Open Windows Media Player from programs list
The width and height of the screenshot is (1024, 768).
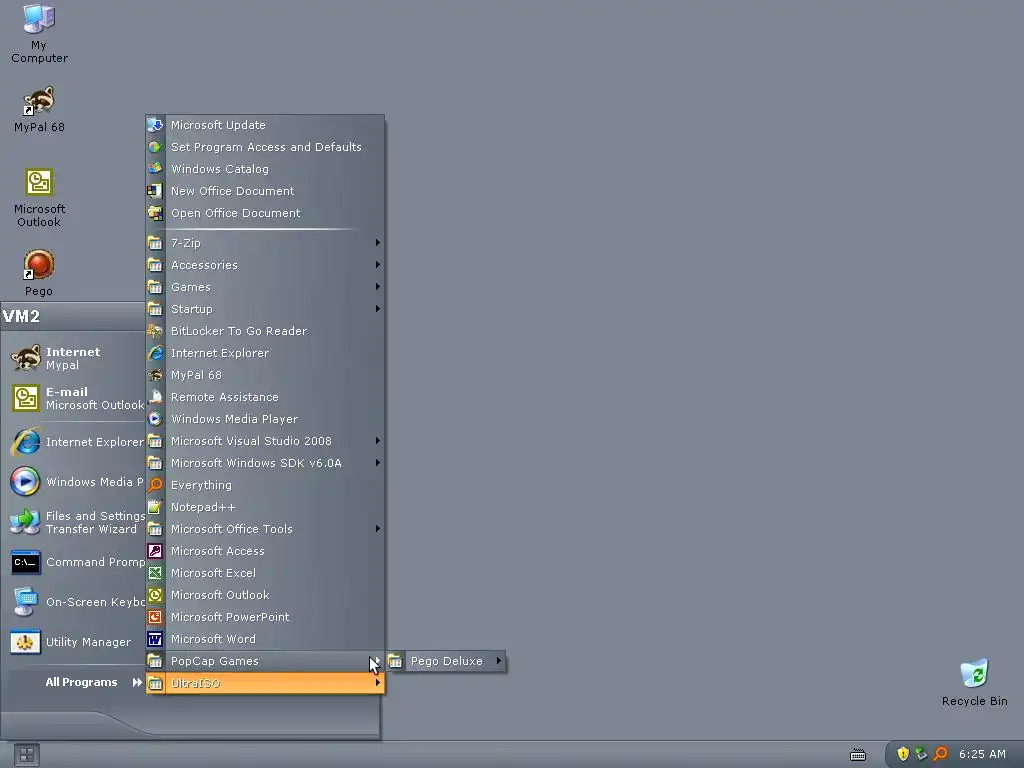264,419
